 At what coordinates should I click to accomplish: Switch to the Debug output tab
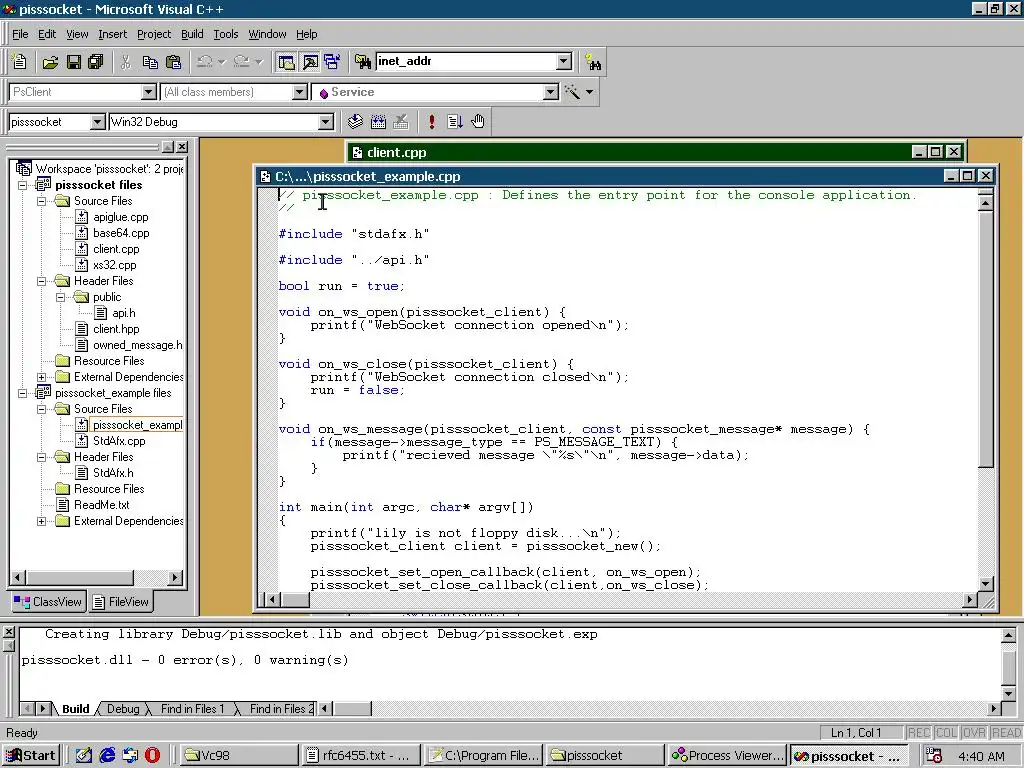click(123, 709)
